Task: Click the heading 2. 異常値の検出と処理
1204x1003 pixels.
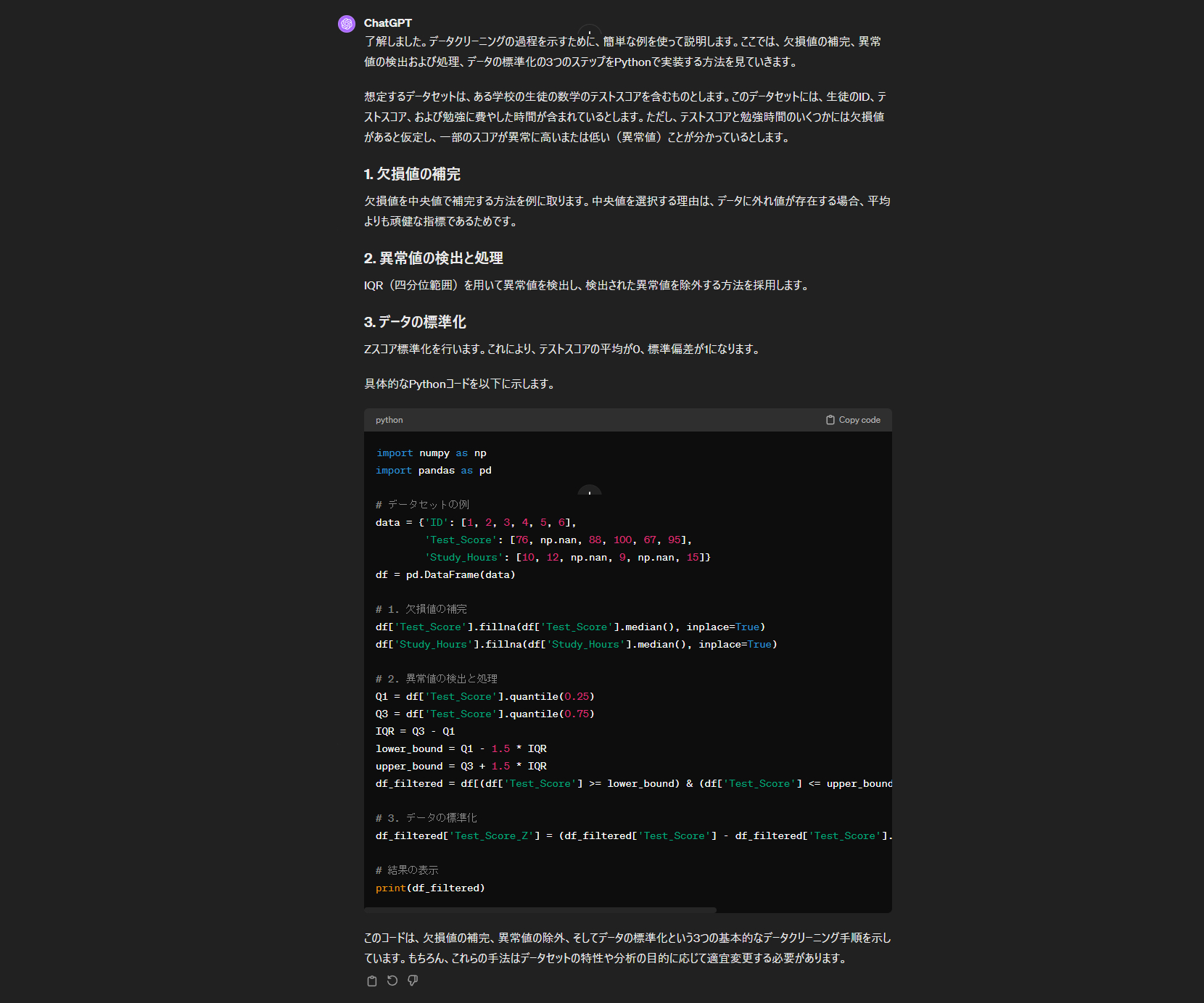Action: (433, 258)
